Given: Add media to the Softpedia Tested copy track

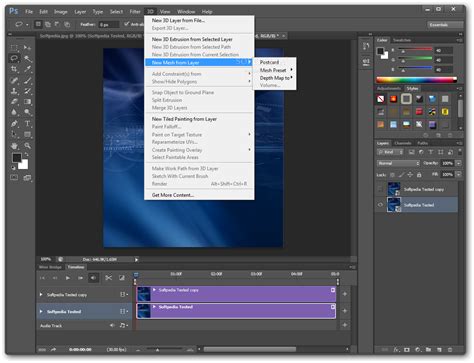Looking at the screenshot, I should pyautogui.click(x=345, y=294).
